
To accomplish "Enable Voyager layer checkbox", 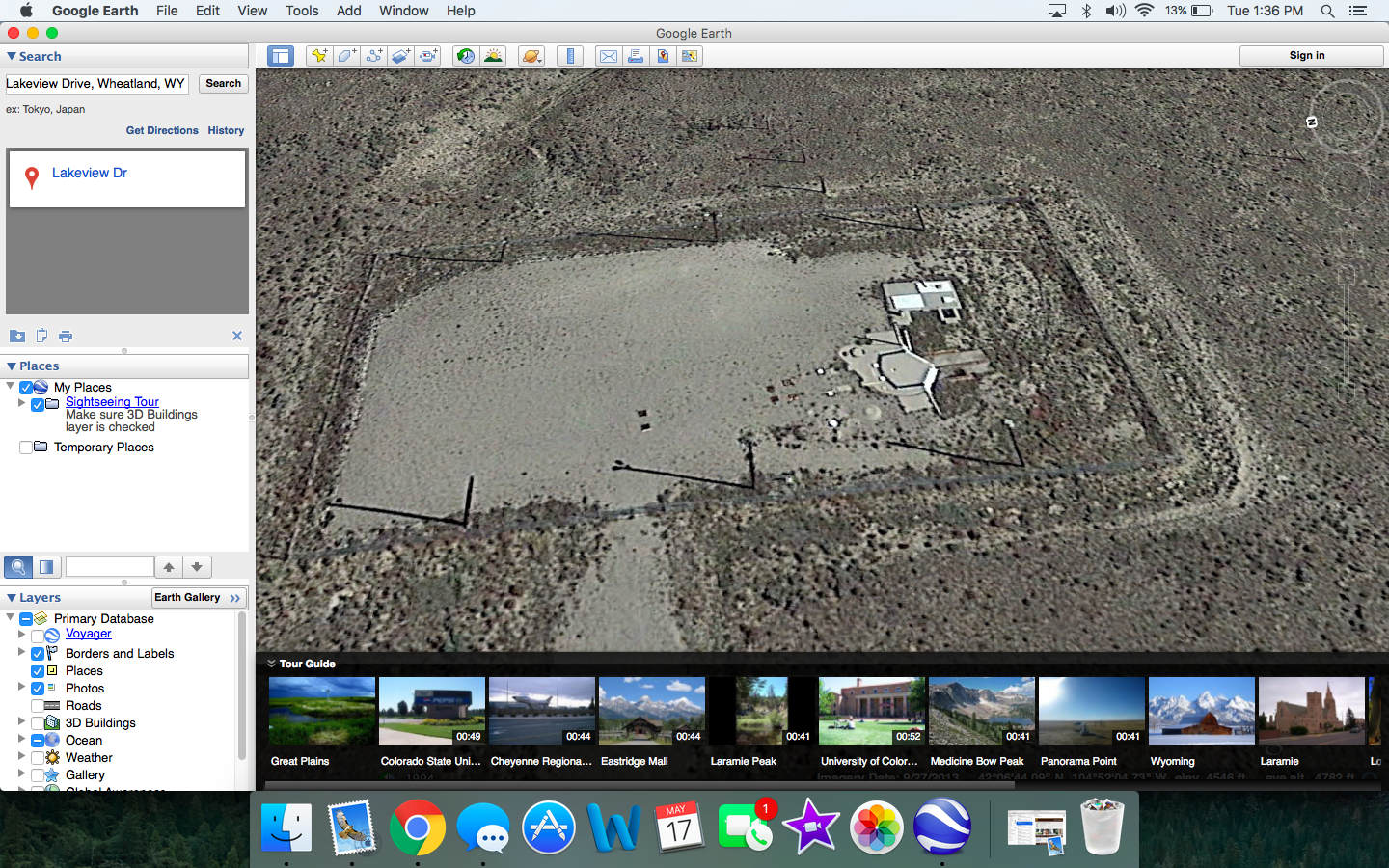I will pyautogui.click(x=38, y=636).
